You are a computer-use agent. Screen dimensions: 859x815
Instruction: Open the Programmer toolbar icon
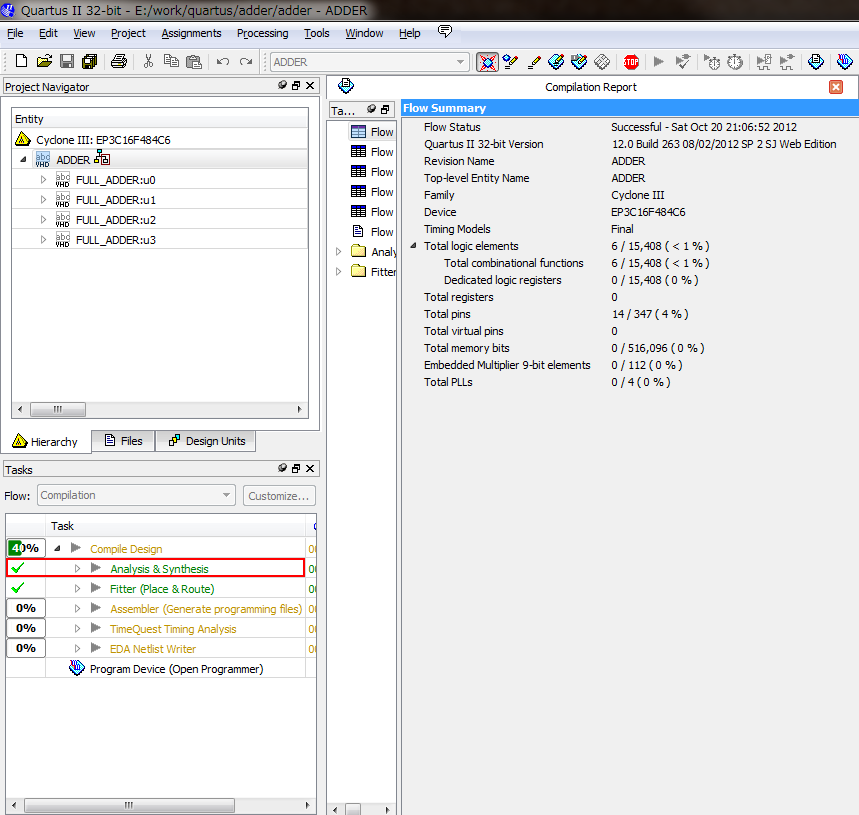[845, 62]
